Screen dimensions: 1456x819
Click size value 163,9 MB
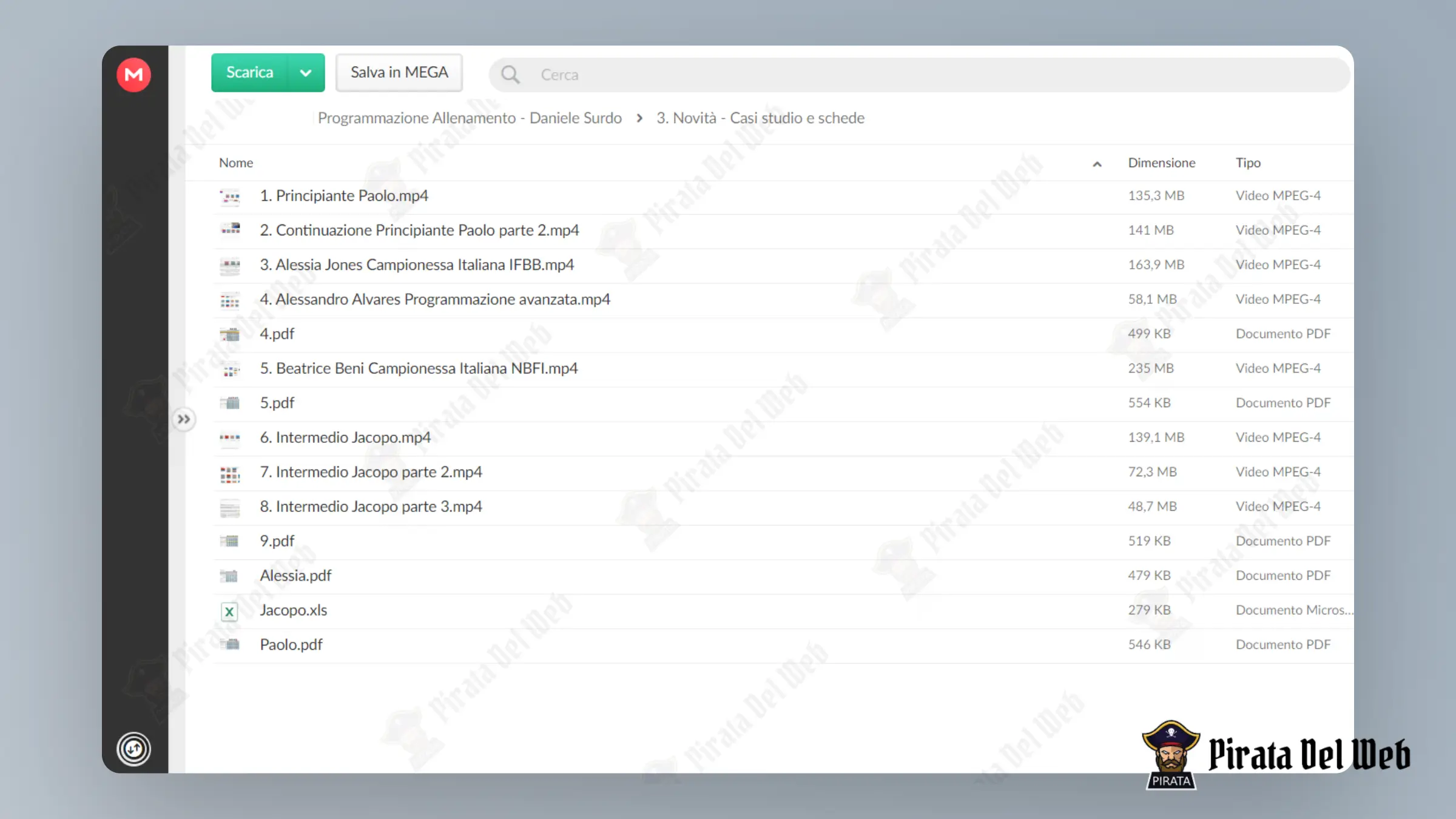pos(1156,265)
